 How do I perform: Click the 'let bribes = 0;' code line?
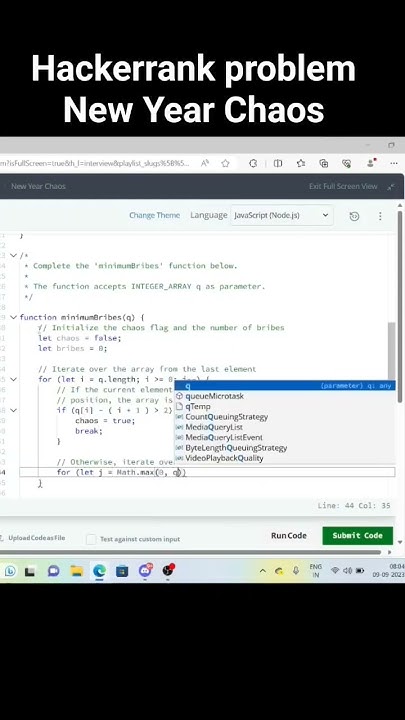73,349
